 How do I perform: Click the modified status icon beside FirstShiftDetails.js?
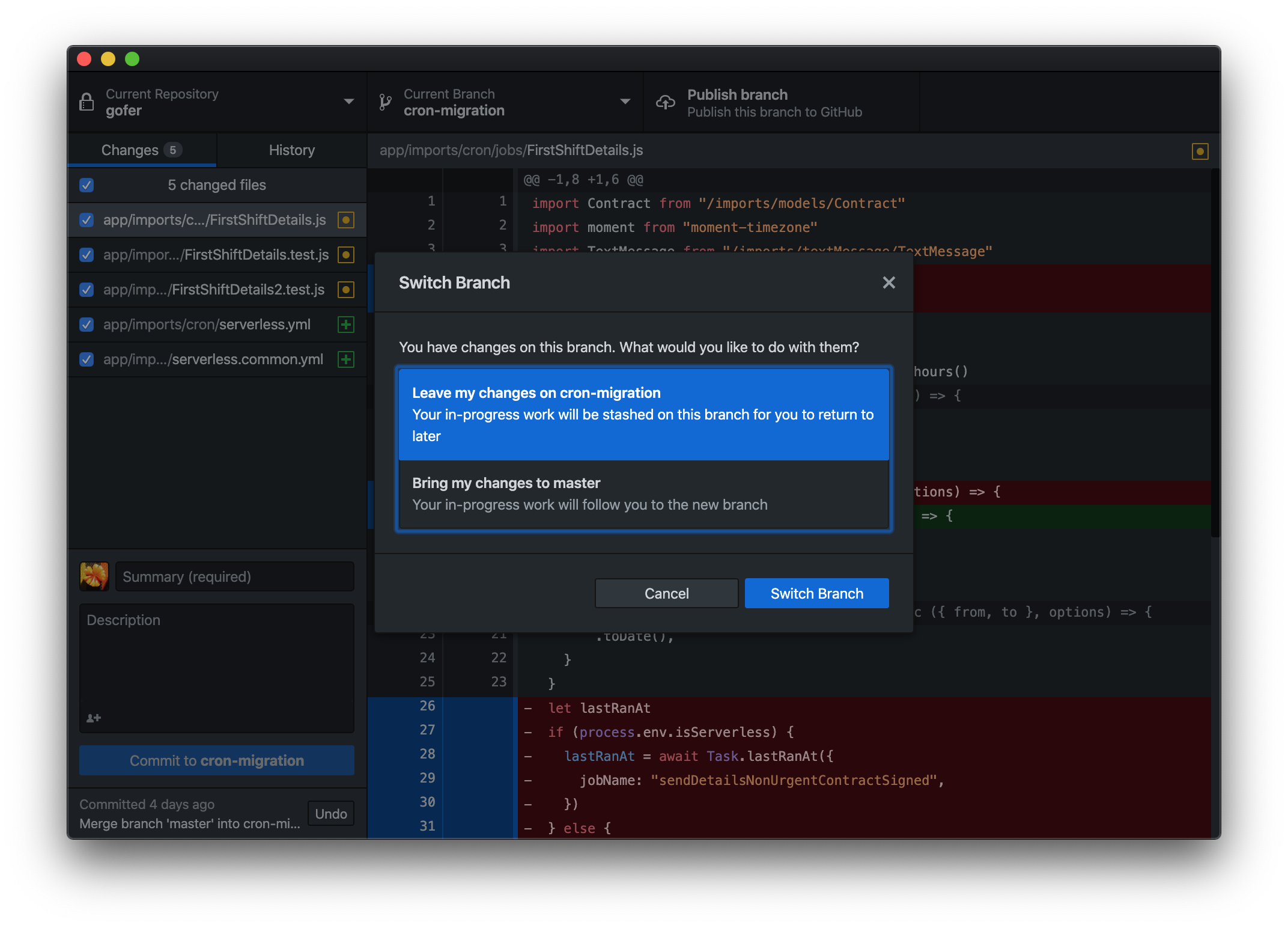(x=346, y=220)
